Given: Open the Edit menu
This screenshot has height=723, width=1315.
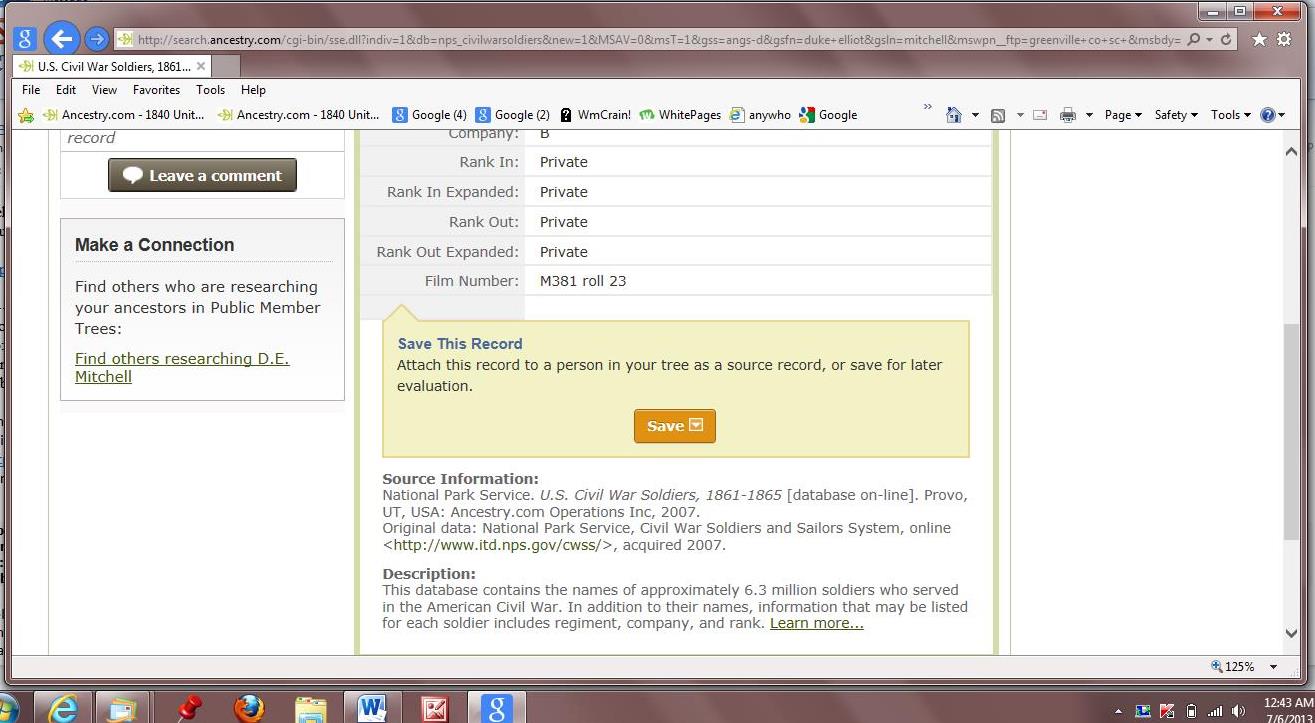Looking at the screenshot, I should click(x=66, y=90).
